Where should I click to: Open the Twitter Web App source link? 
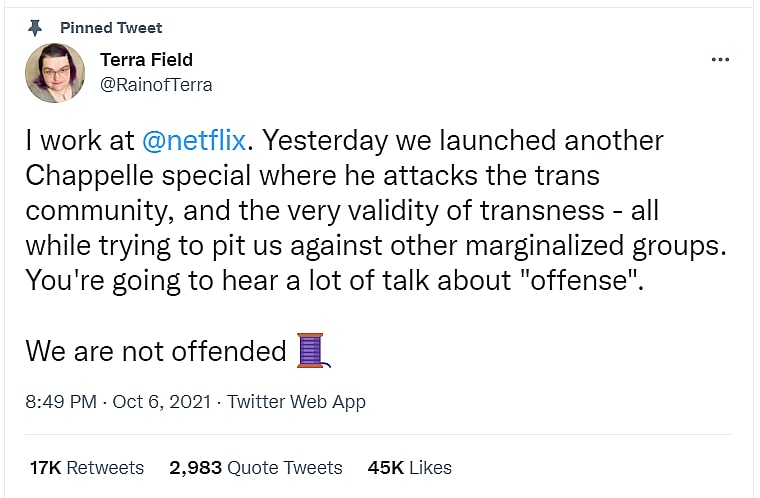(296, 402)
